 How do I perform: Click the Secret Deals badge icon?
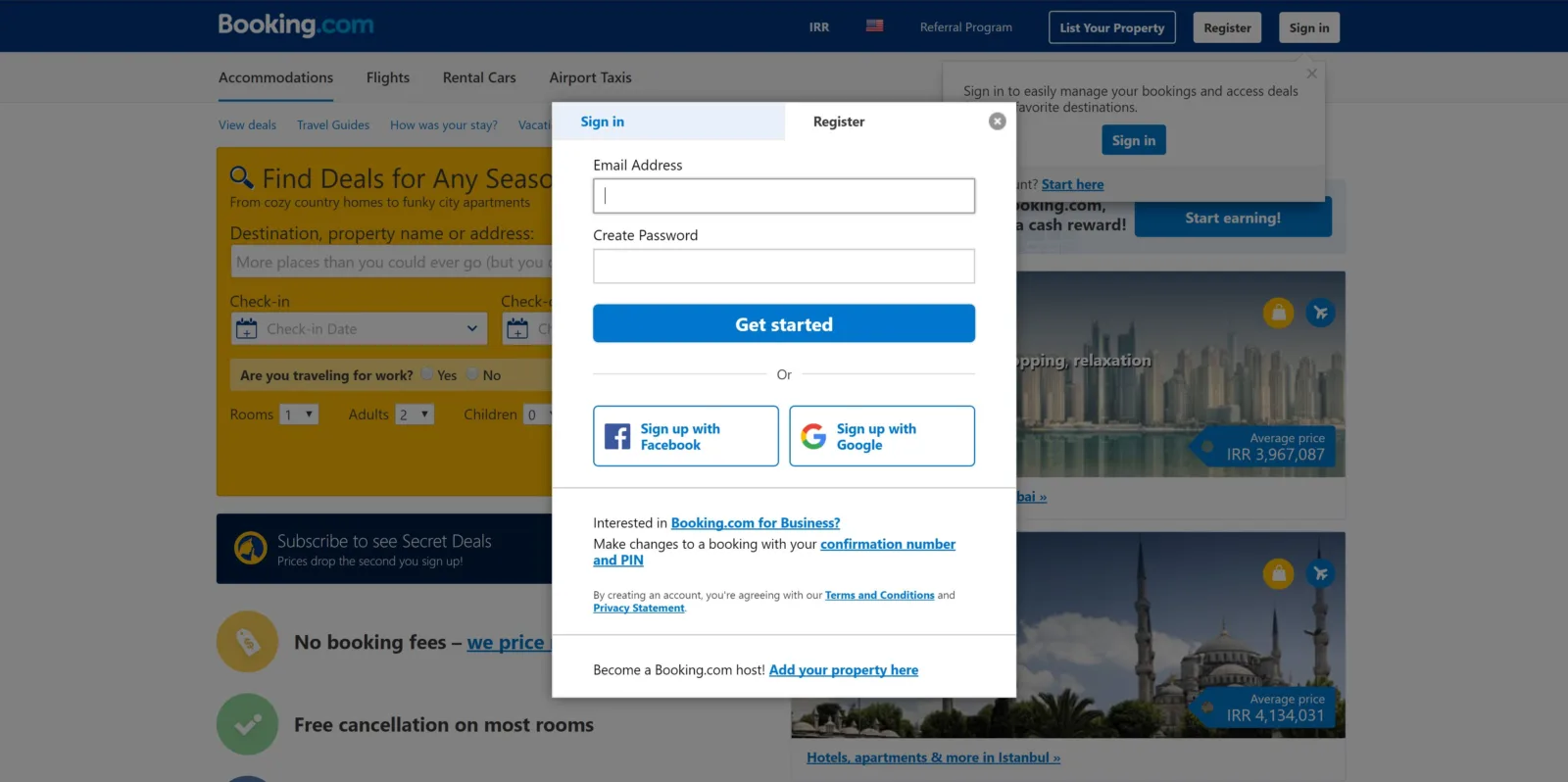[251, 548]
